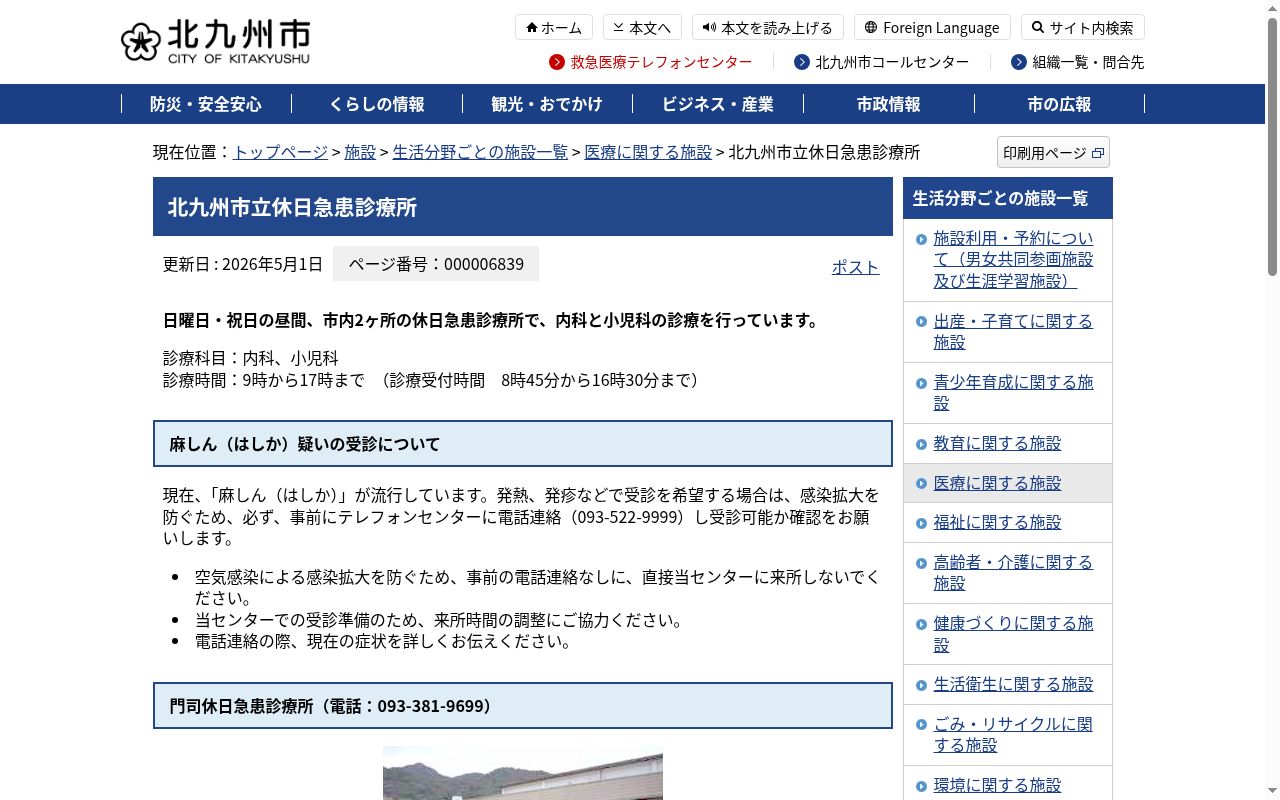
Task: Click the bullet icon beside 出産・子育てに関する施設
Action: coord(921,322)
